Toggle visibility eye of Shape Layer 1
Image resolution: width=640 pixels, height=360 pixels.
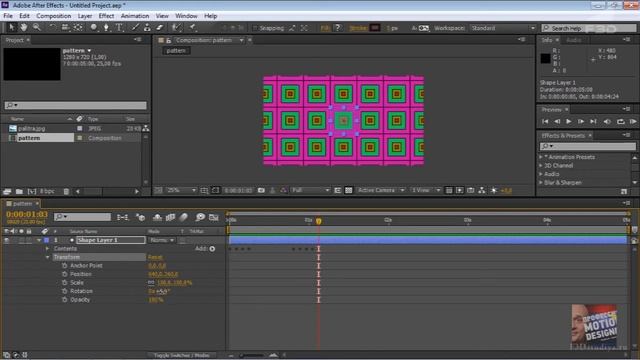pyautogui.click(x=6, y=240)
